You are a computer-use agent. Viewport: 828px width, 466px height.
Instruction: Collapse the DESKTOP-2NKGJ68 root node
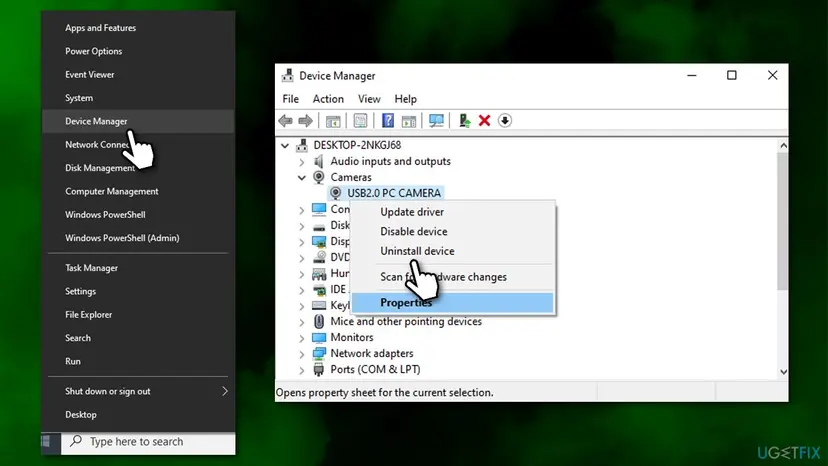(x=285, y=145)
